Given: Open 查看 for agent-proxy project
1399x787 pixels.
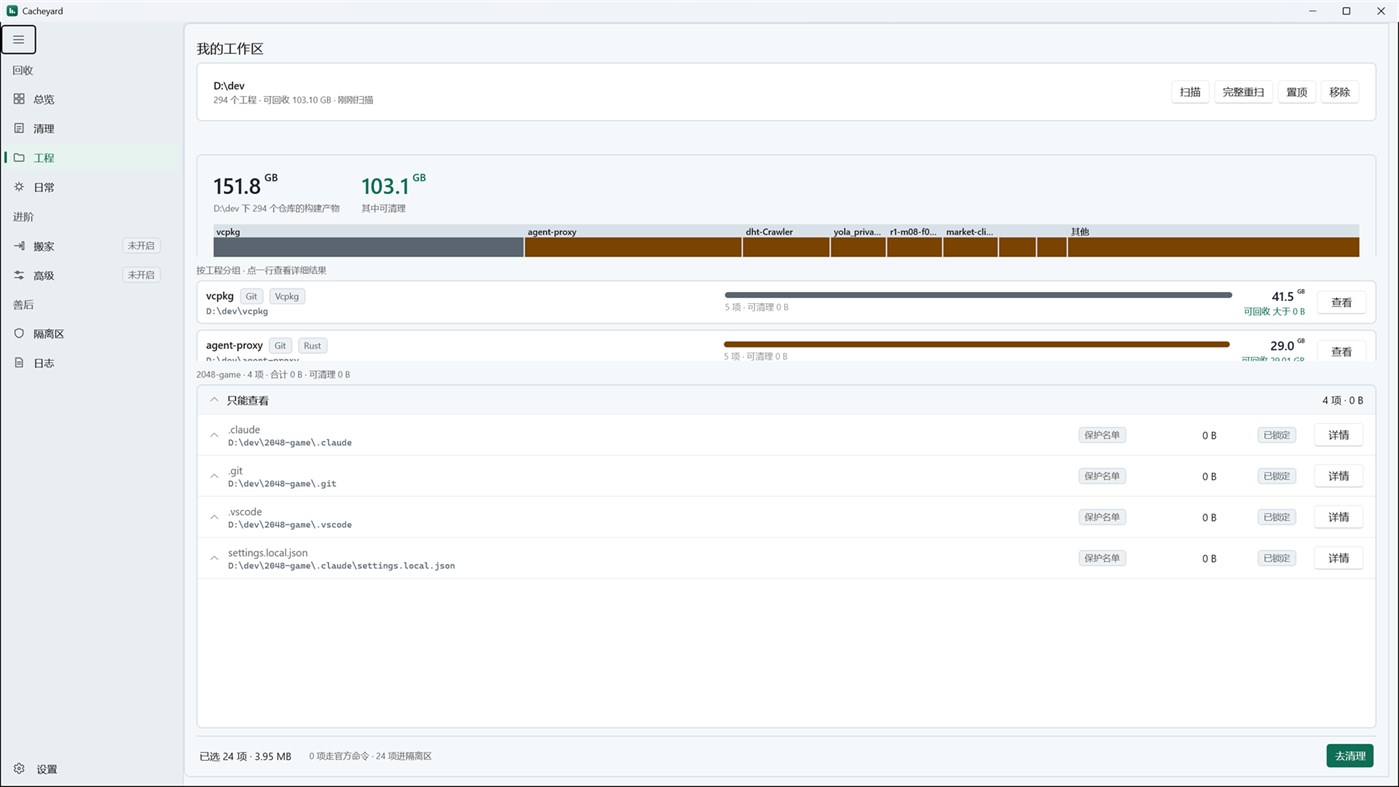Looking at the screenshot, I should [x=1341, y=350].
